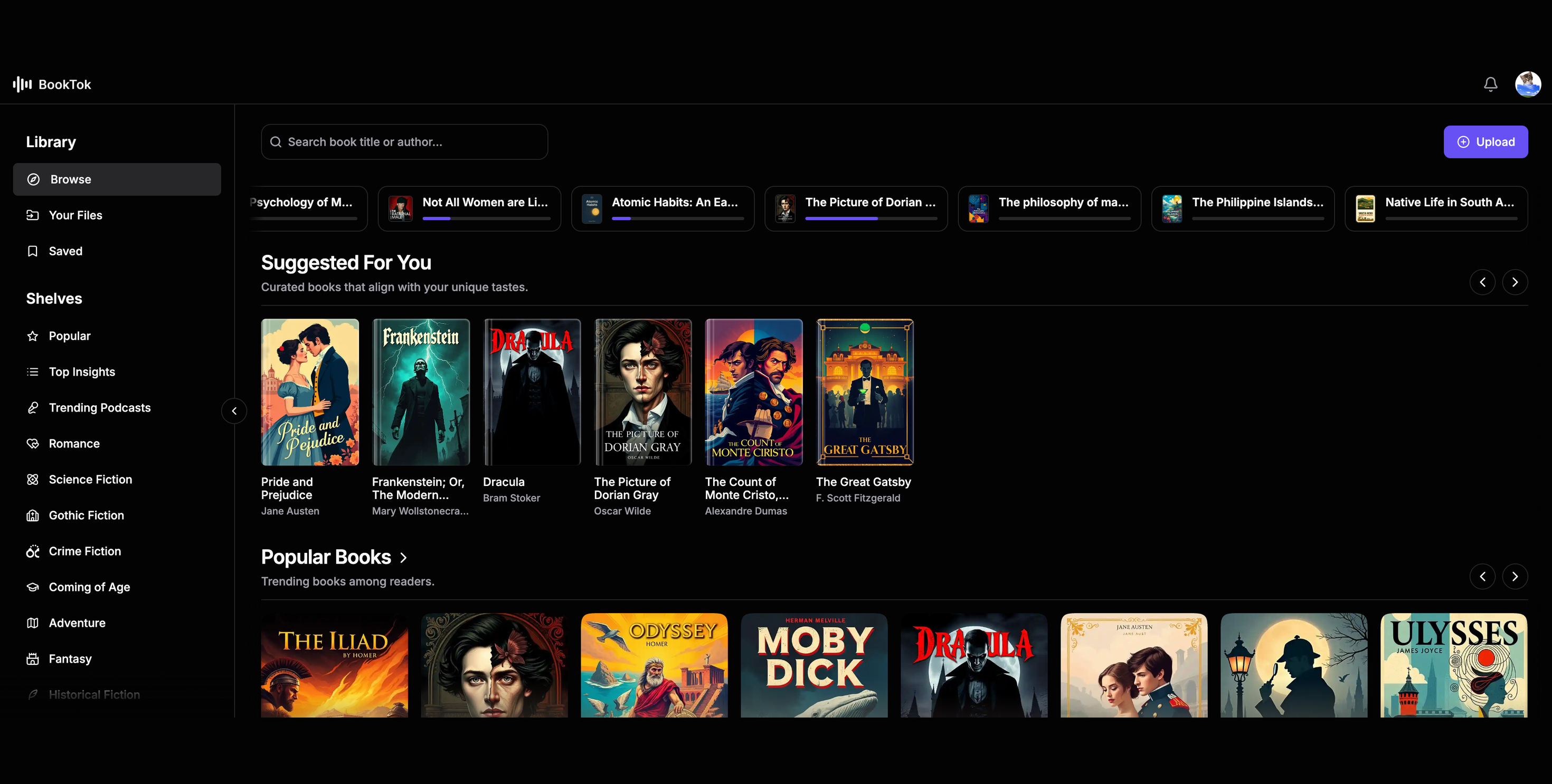Open Your Files section

[x=117, y=215]
